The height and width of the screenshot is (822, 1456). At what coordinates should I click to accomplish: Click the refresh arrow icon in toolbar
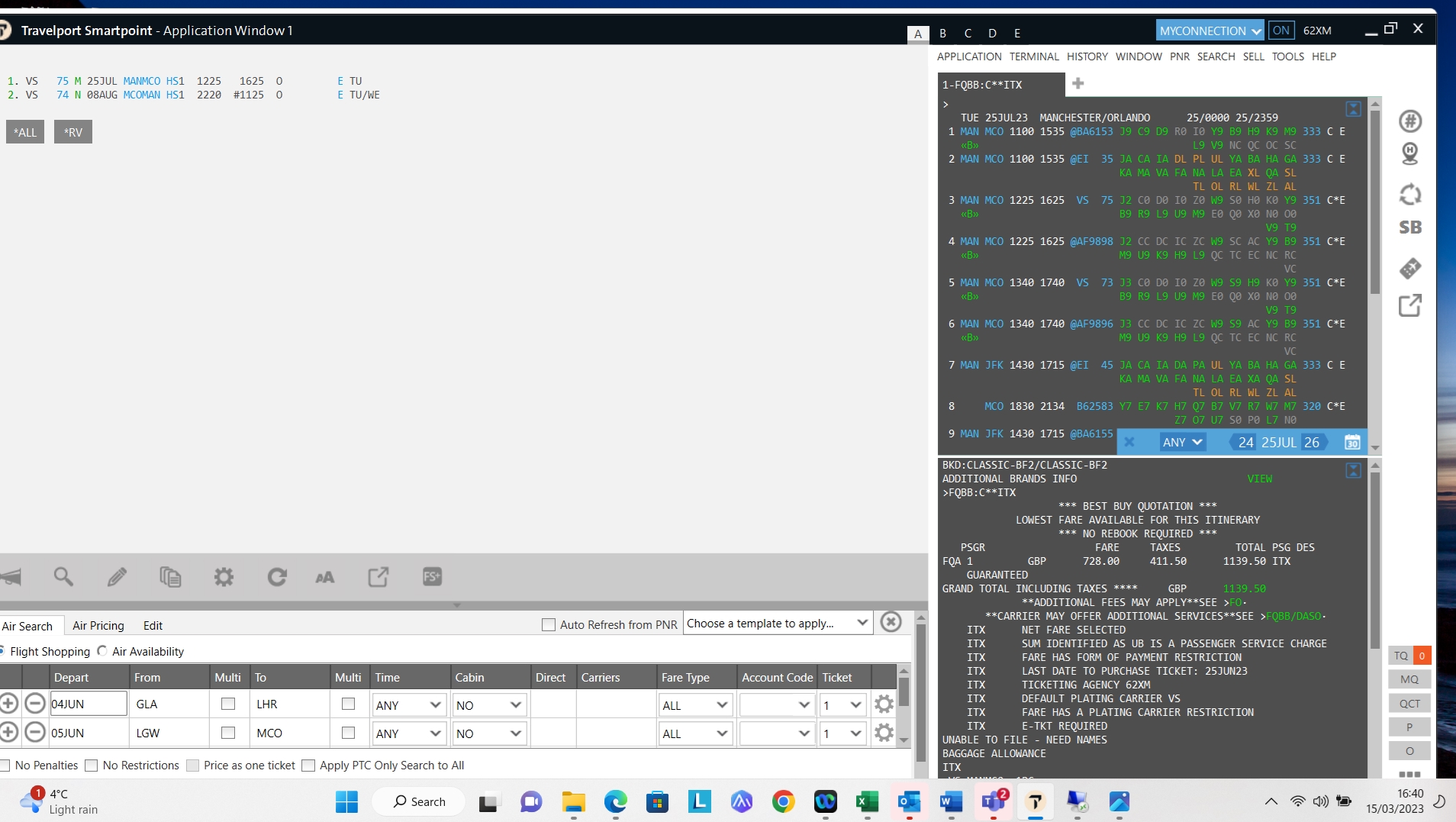277,577
